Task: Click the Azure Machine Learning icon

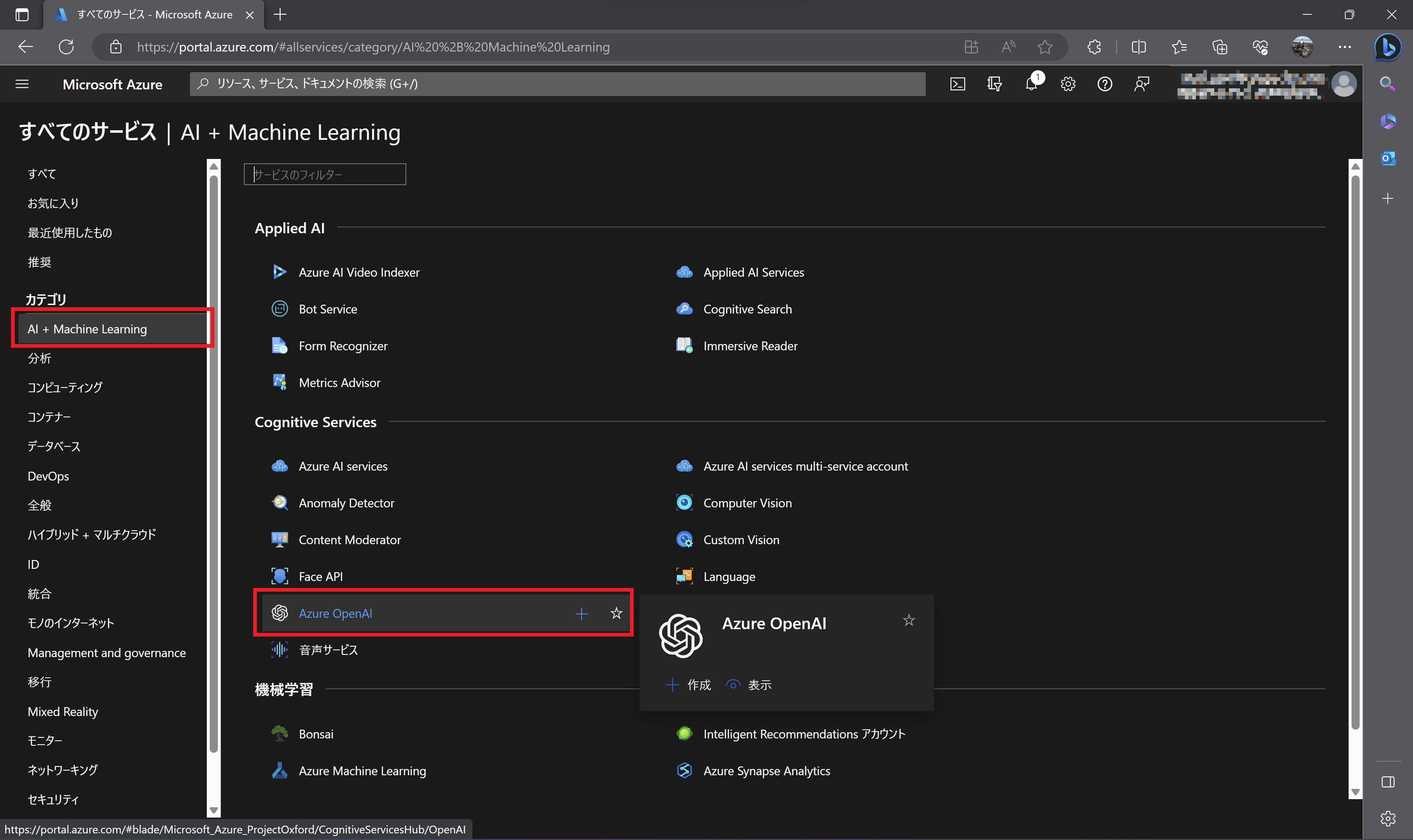Action: pyautogui.click(x=280, y=770)
